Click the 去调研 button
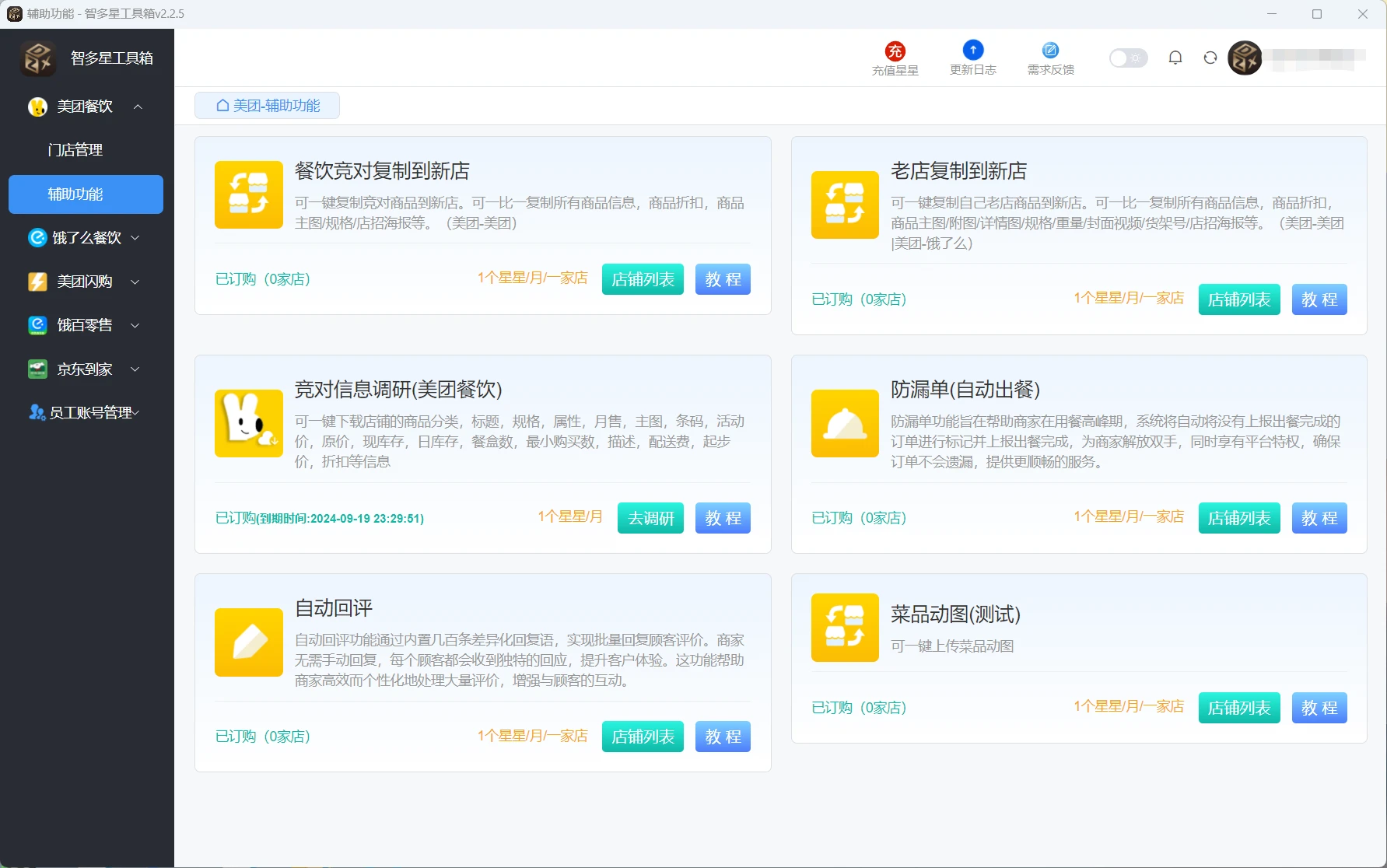 click(x=650, y=518)
